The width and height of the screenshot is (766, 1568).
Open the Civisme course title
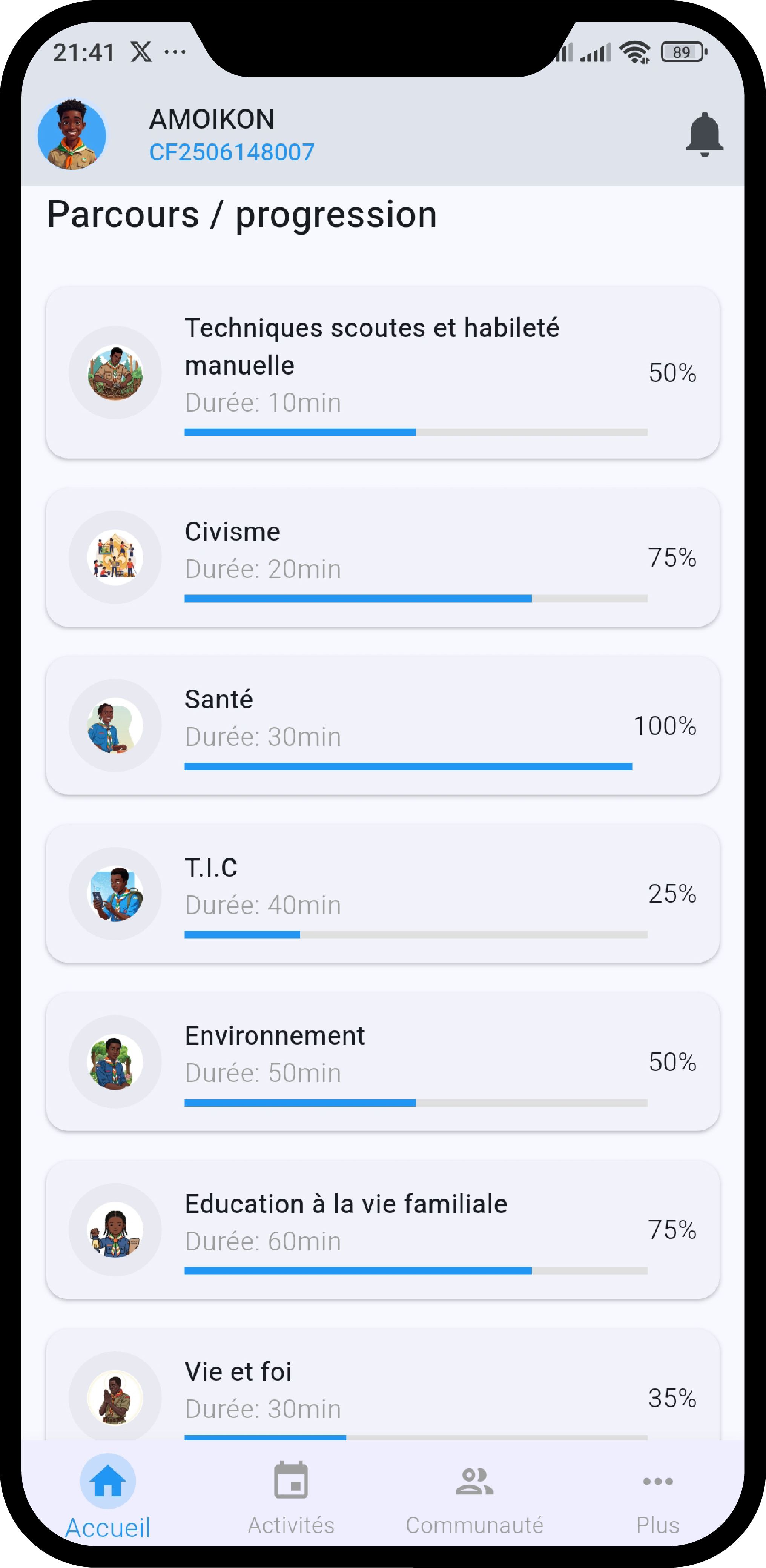pos(232,532)
